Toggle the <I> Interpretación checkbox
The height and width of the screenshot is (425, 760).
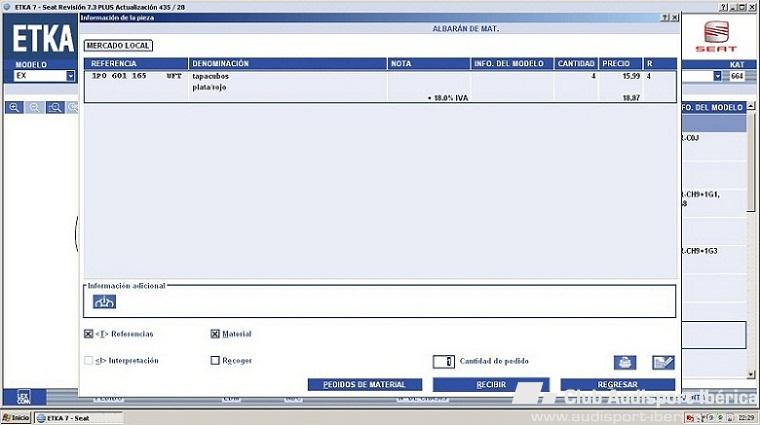(88, 361)
